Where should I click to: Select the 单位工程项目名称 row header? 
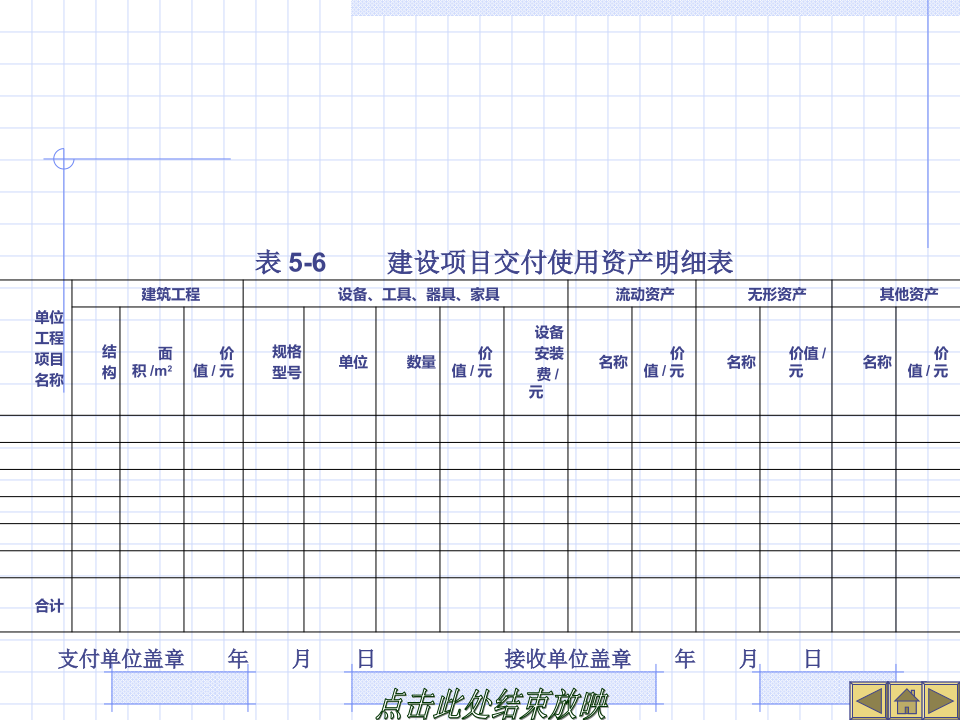(49, 348)
